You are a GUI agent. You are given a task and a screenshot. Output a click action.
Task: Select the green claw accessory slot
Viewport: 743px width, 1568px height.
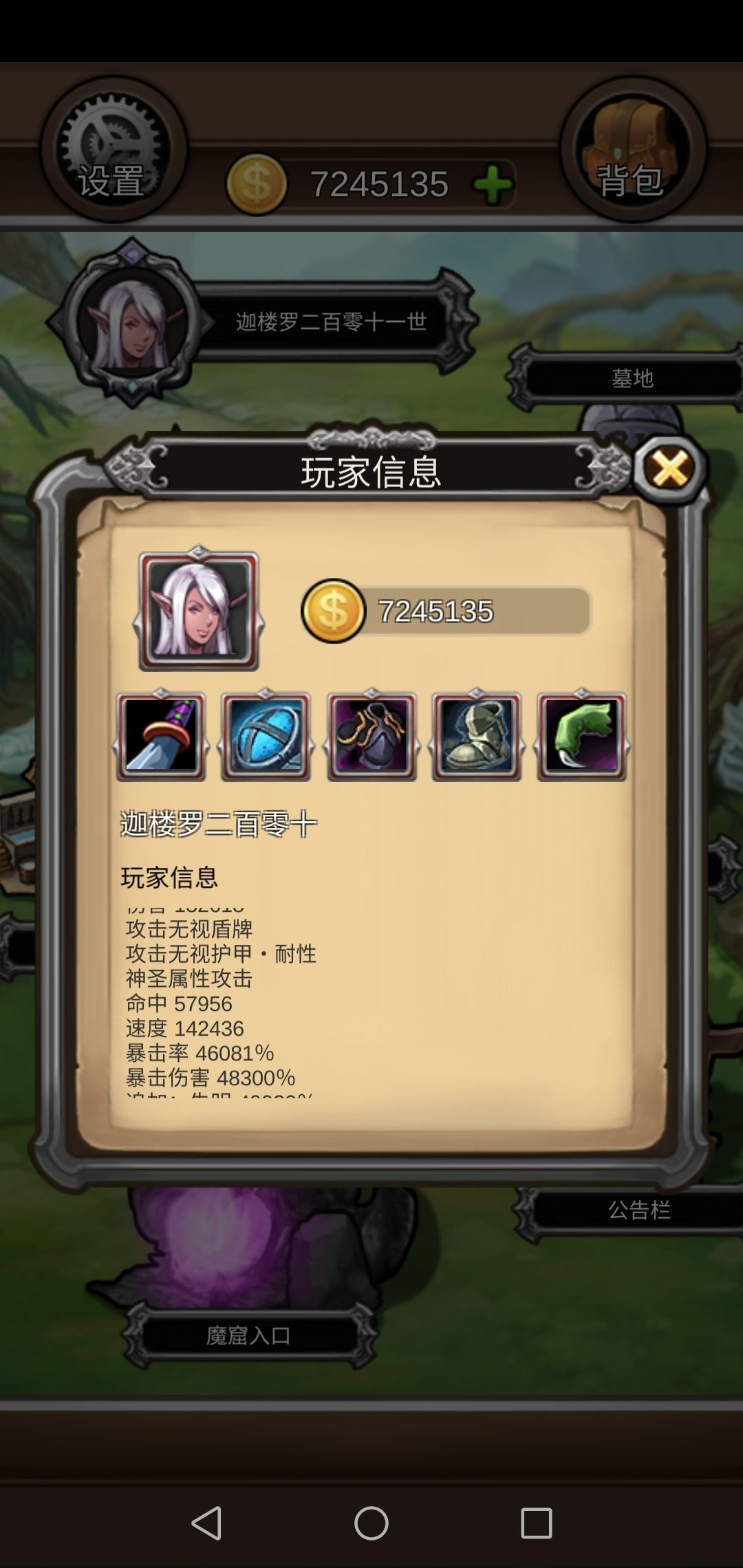point(581,736)
